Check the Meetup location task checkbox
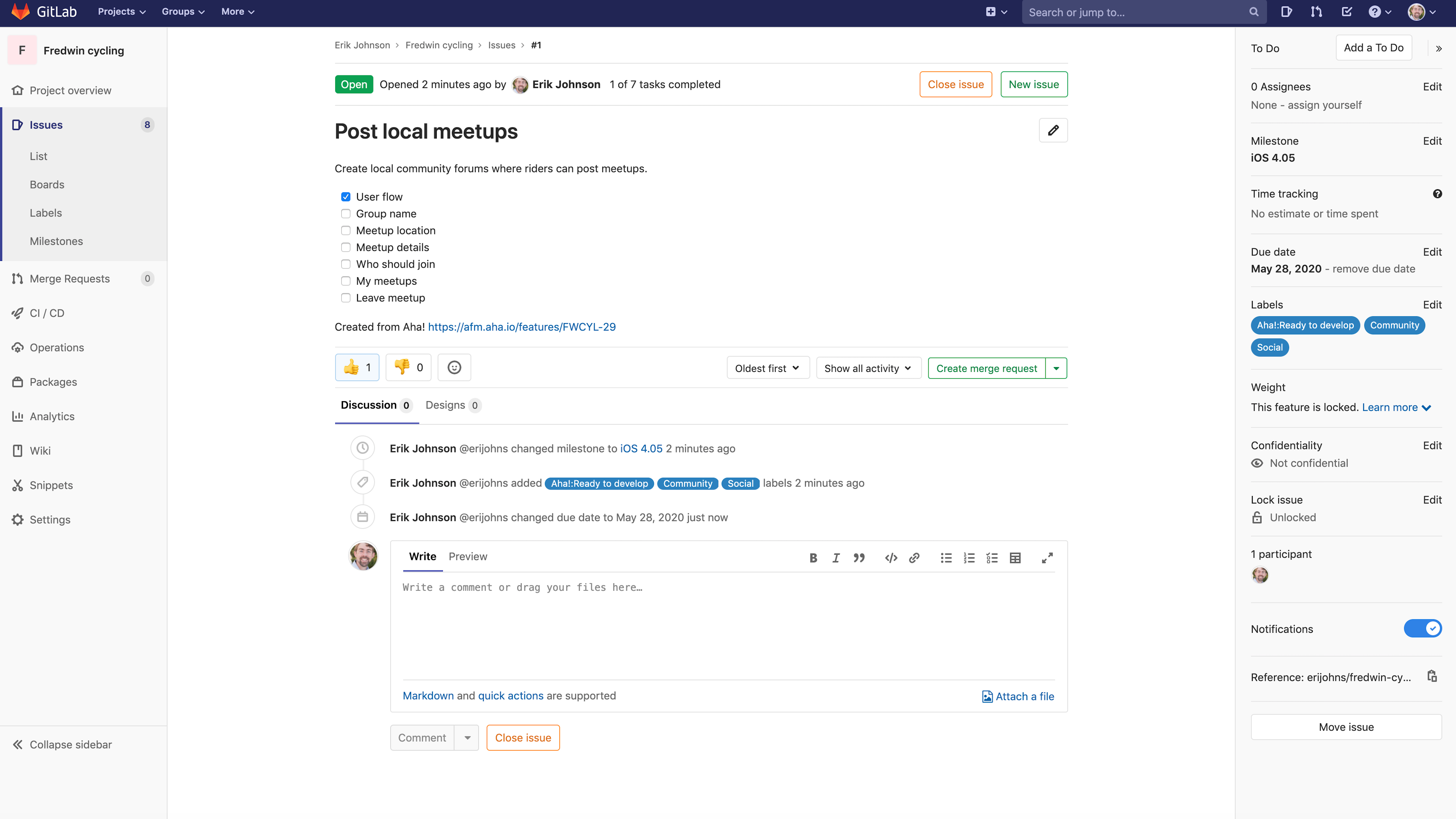Screen dimensions: 1456x819 (x=345, y=231)
